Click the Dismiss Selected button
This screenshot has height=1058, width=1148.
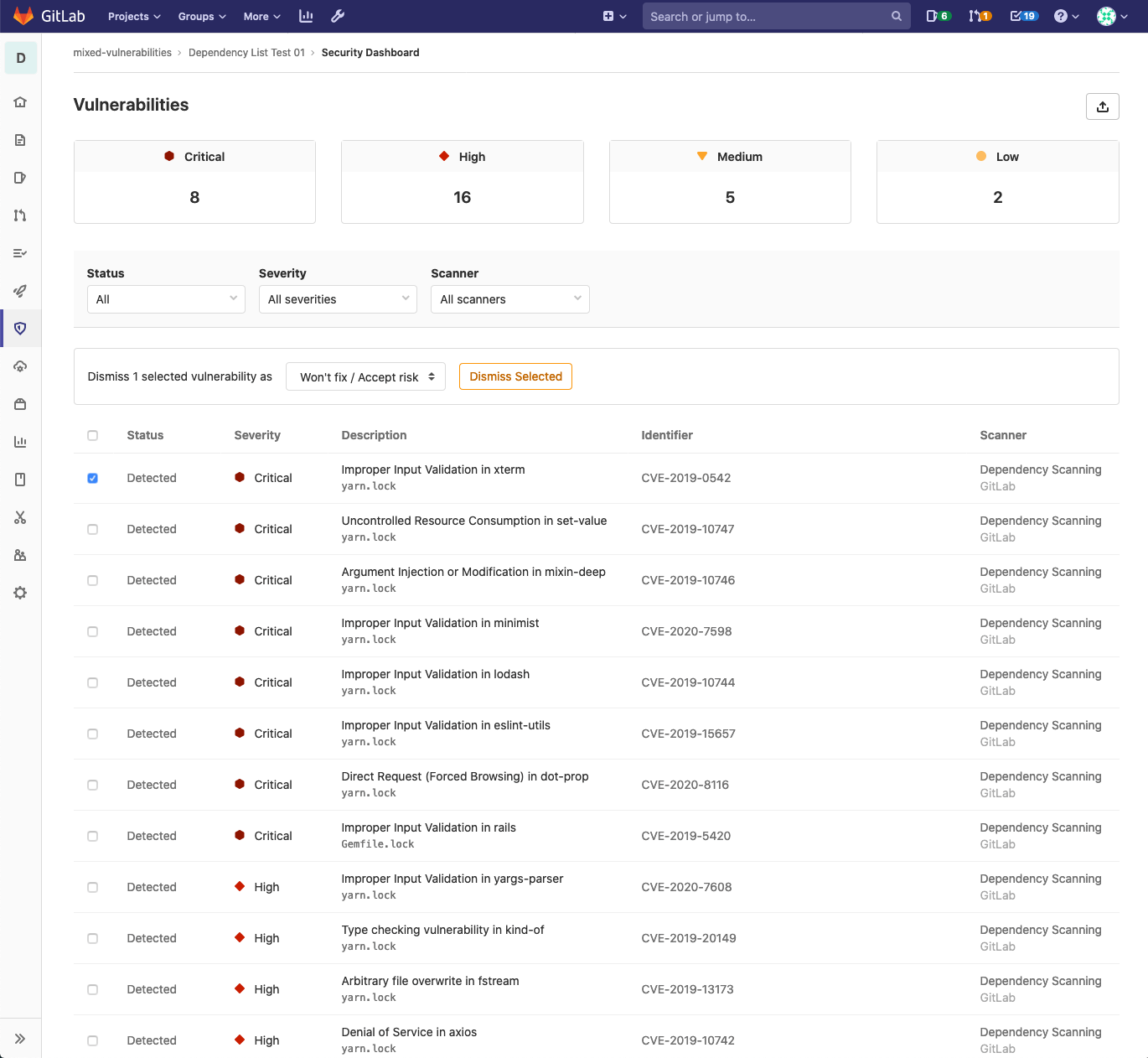[x=515, y=376]
